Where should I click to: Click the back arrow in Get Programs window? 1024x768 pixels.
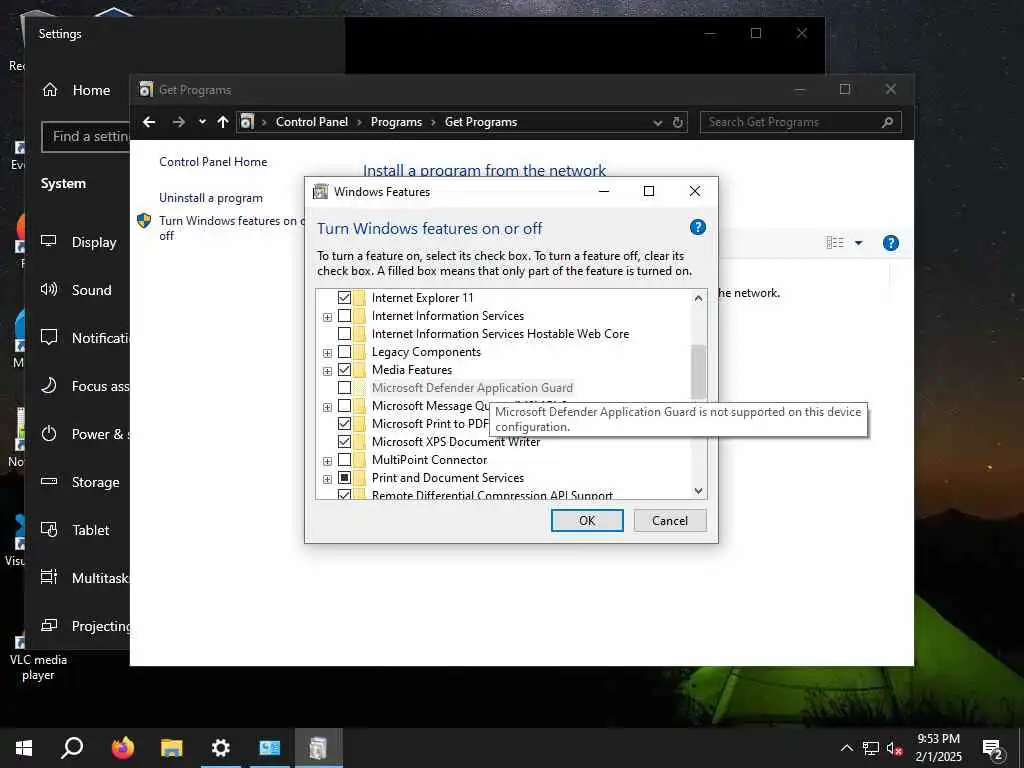pyautogui.click(x=149, y=122)
